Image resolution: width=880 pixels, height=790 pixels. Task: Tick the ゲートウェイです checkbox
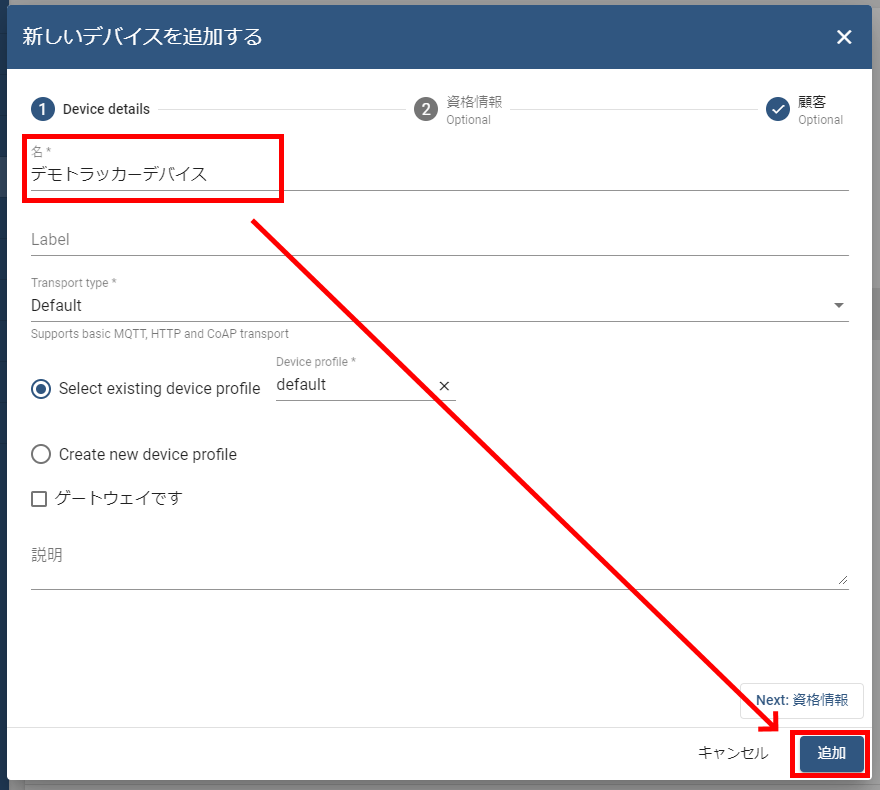tap(39, 498)
